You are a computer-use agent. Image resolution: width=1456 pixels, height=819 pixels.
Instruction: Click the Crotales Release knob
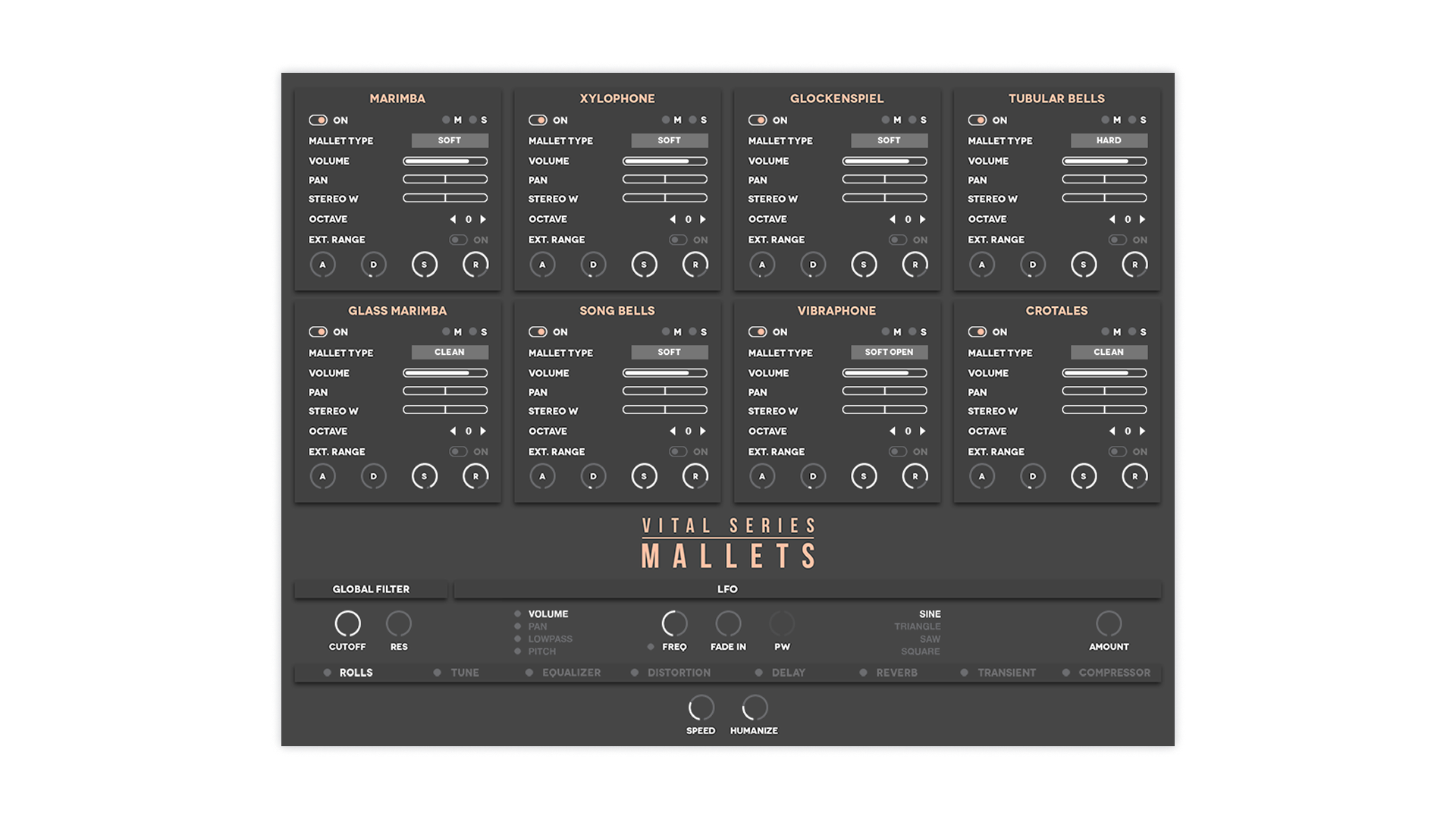[x=1134, y=476]
